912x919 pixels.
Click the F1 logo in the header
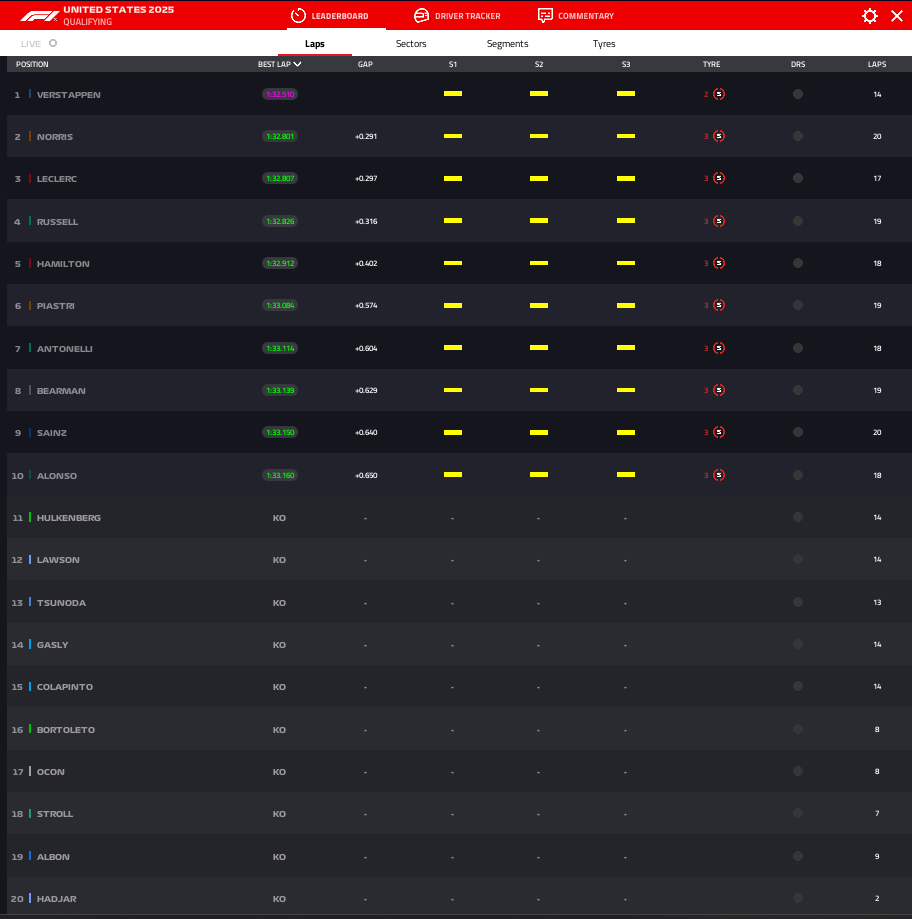pos(39,16)
